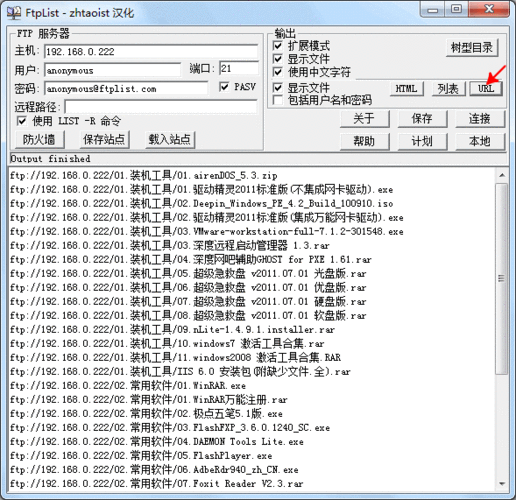
Task: Click the vertical scrollbar thumb
Action: tap(502, 278)
